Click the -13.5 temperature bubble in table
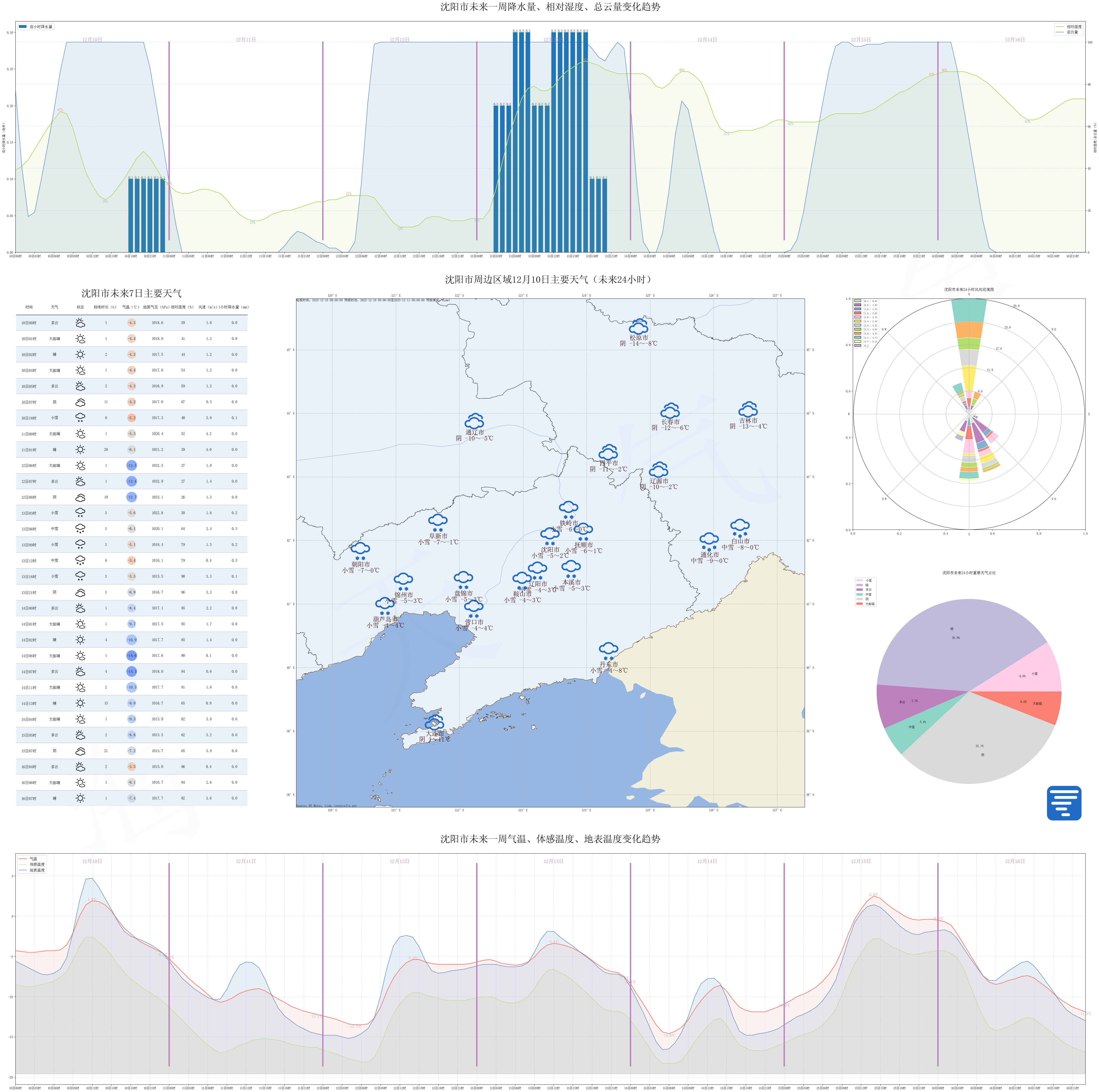Image resolution: width=1099 pixels, height=1092 pixels. [131, 466]
